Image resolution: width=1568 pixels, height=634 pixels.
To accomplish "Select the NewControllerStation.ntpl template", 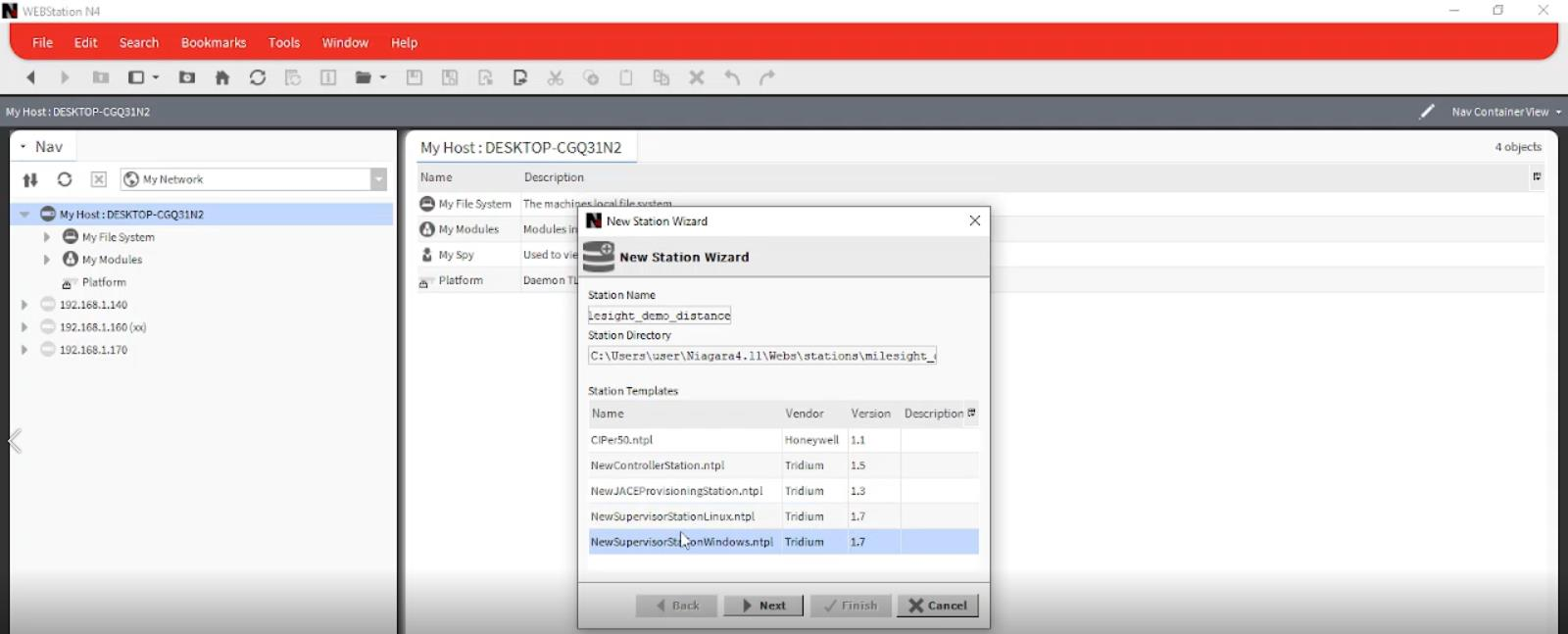I will [784, 465].
